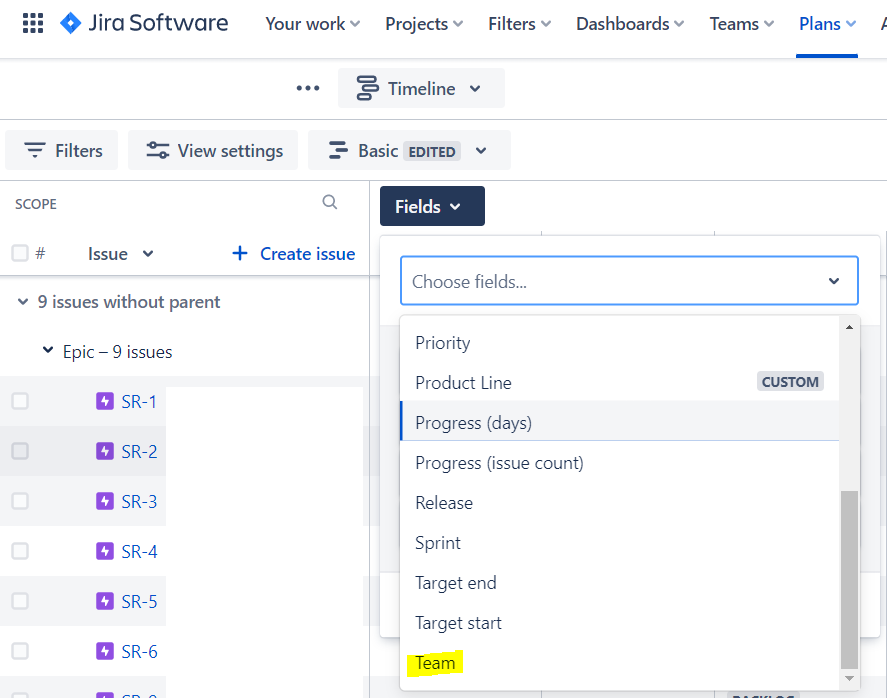This screenshot has width=887, height=698.
Task: Open the Your work menu
Action: point(312,24)
